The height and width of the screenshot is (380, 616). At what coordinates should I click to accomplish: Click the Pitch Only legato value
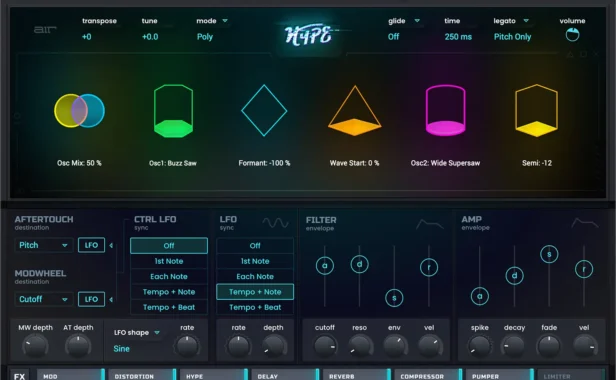pos(513,37)
